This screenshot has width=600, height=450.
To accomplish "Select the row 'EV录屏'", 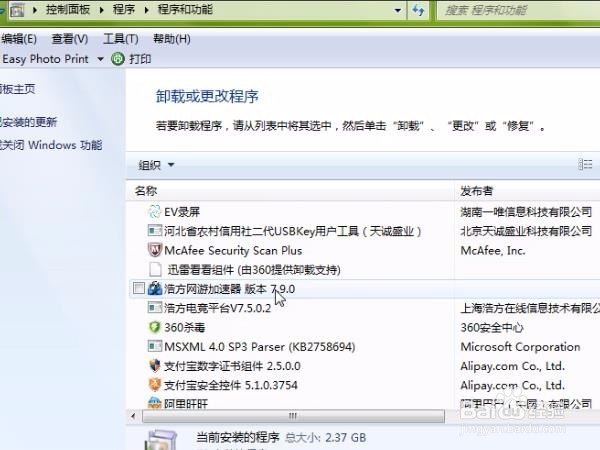I will coord(182,212).
